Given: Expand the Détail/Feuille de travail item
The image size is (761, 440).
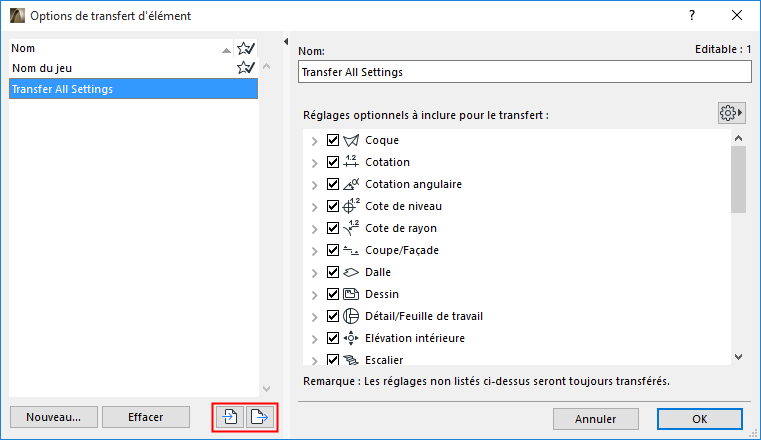Looking at the screenshot, I should tap(315, 316).
